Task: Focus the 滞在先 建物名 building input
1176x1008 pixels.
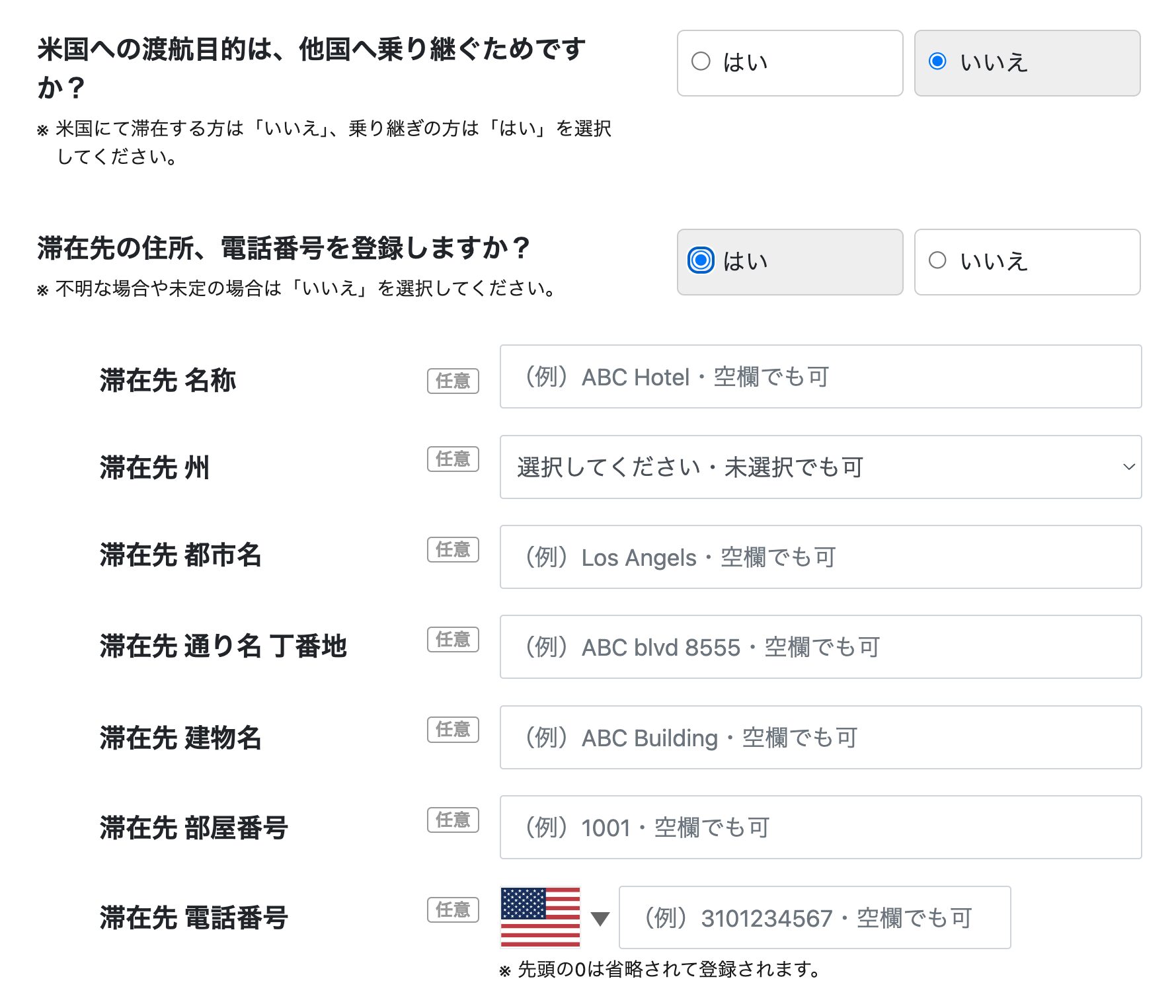Action: coord(820,738)
